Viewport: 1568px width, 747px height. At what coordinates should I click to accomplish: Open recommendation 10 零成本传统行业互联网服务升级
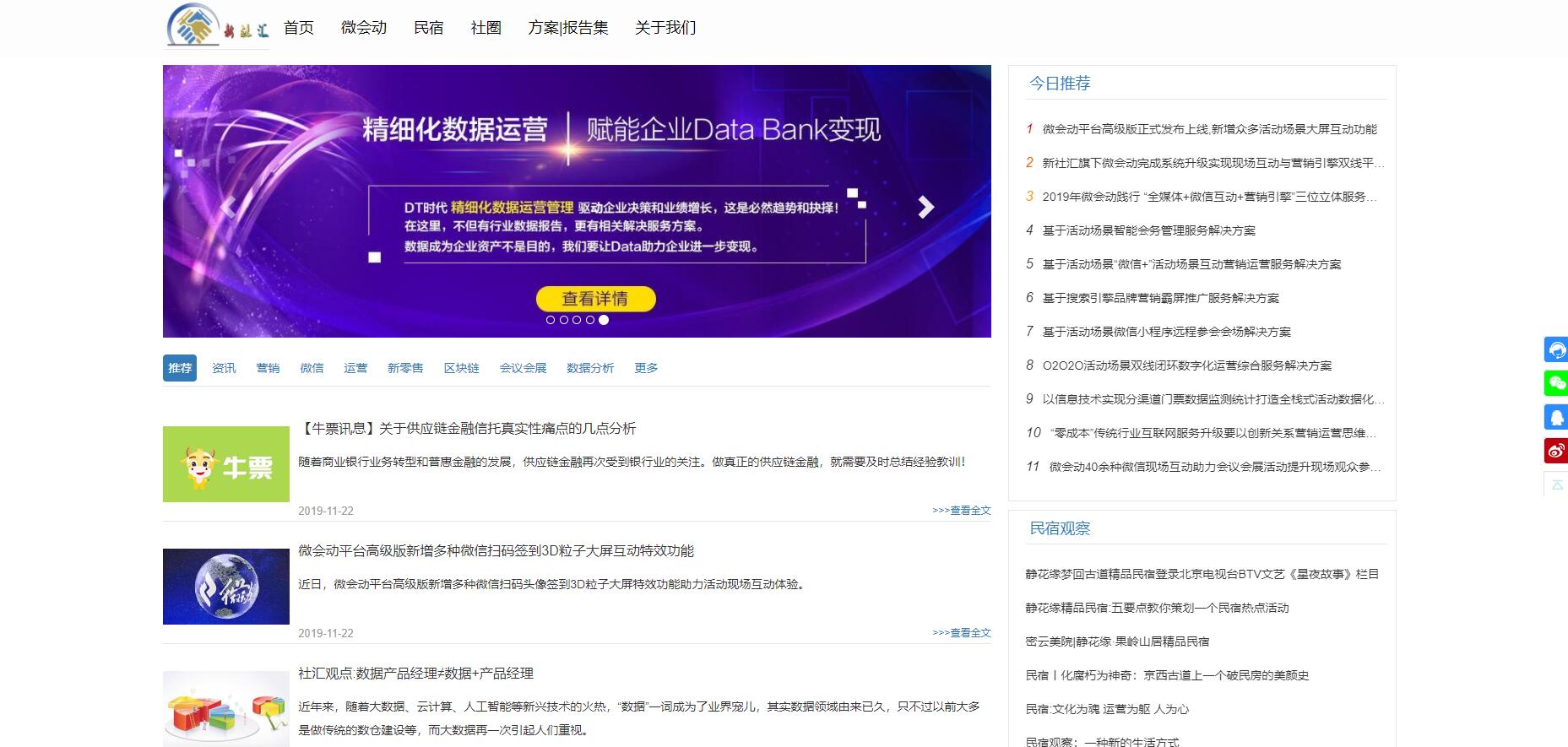pos(1213,433)
